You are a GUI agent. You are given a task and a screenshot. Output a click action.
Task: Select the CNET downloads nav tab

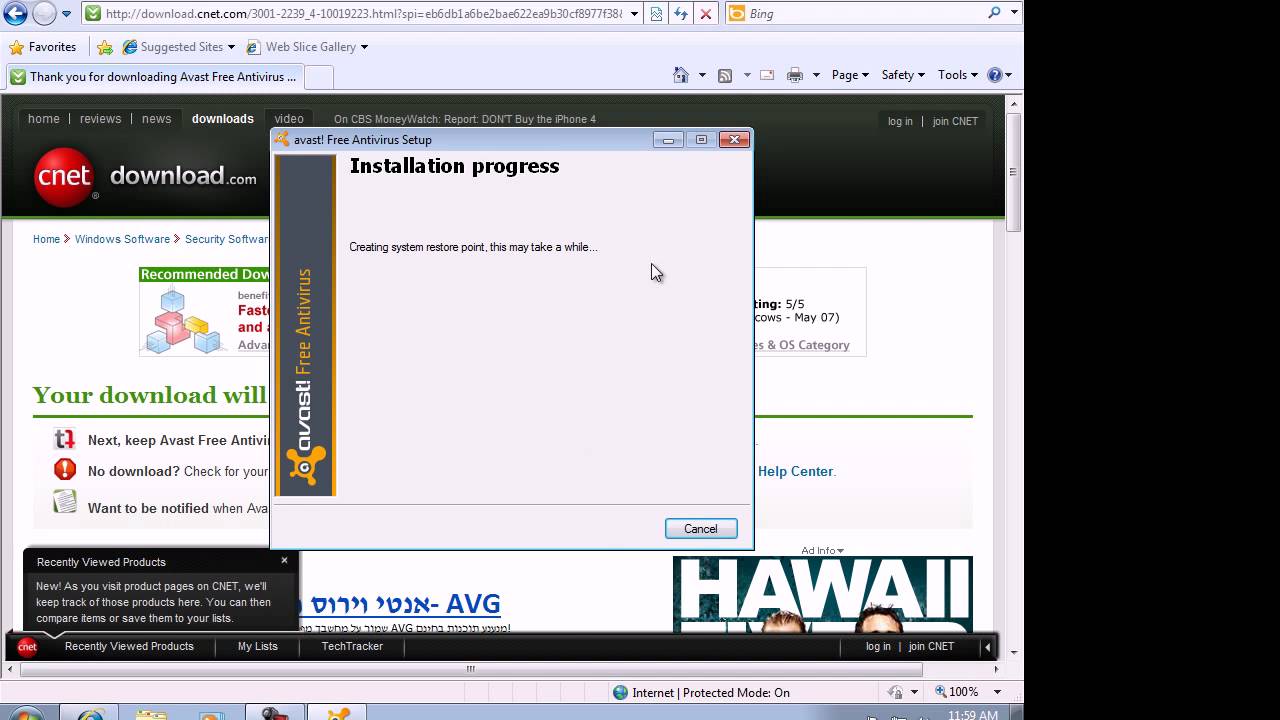tap(223, 119)
